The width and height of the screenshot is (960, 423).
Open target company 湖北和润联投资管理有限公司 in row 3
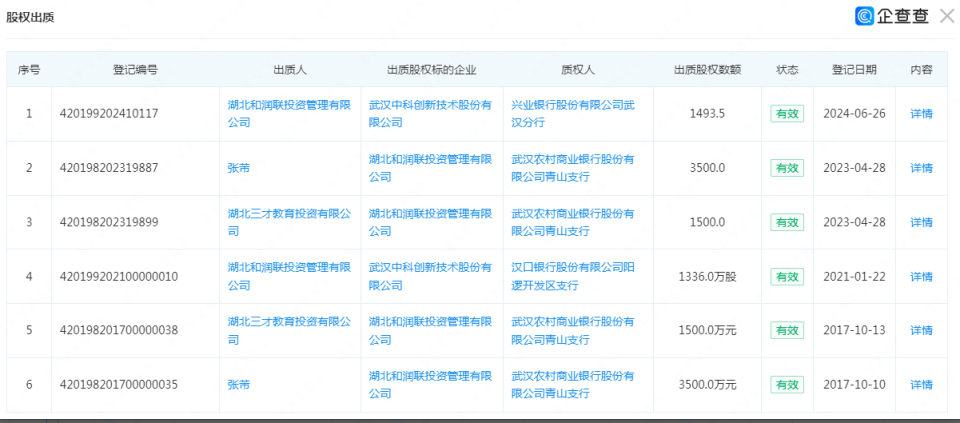pos(430,222)
